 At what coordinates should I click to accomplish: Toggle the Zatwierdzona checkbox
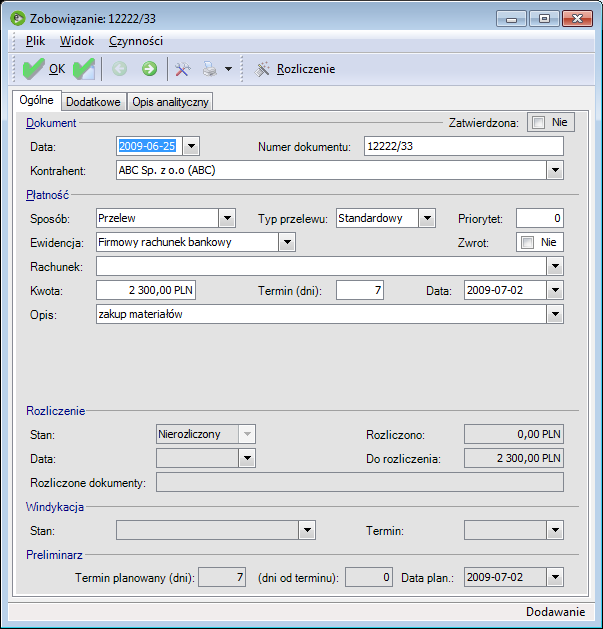[x=538, y=122]
